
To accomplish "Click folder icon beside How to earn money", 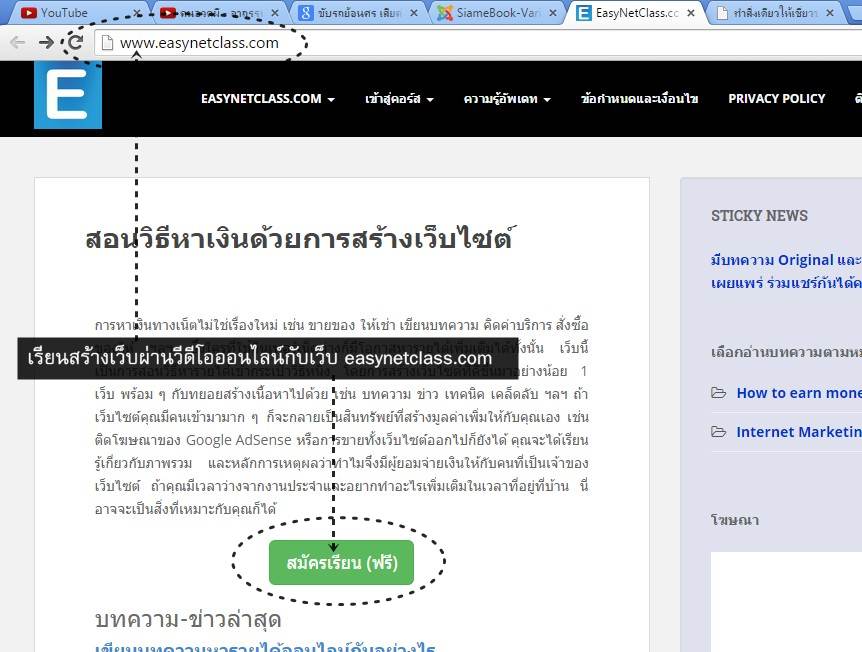I will point(719,393).
